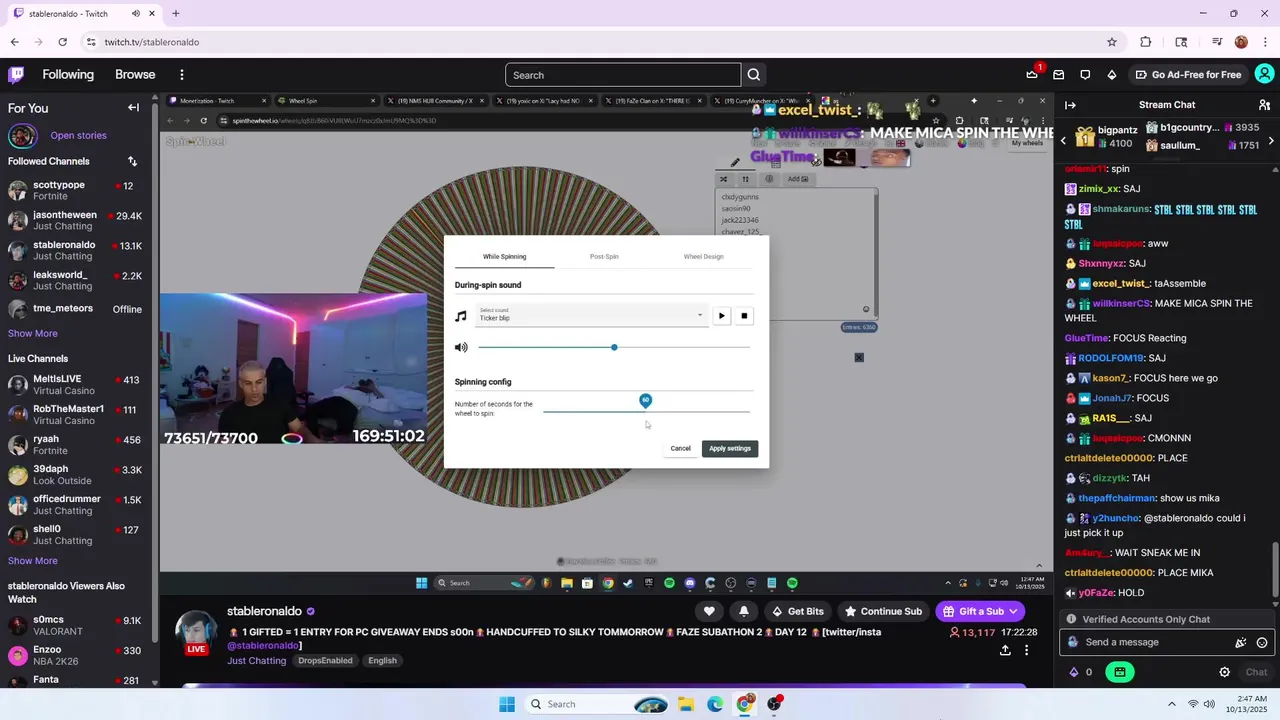Screen dimensions: 1280x720
Task: Play the during-spin sound preview
Action: point(721,316)
